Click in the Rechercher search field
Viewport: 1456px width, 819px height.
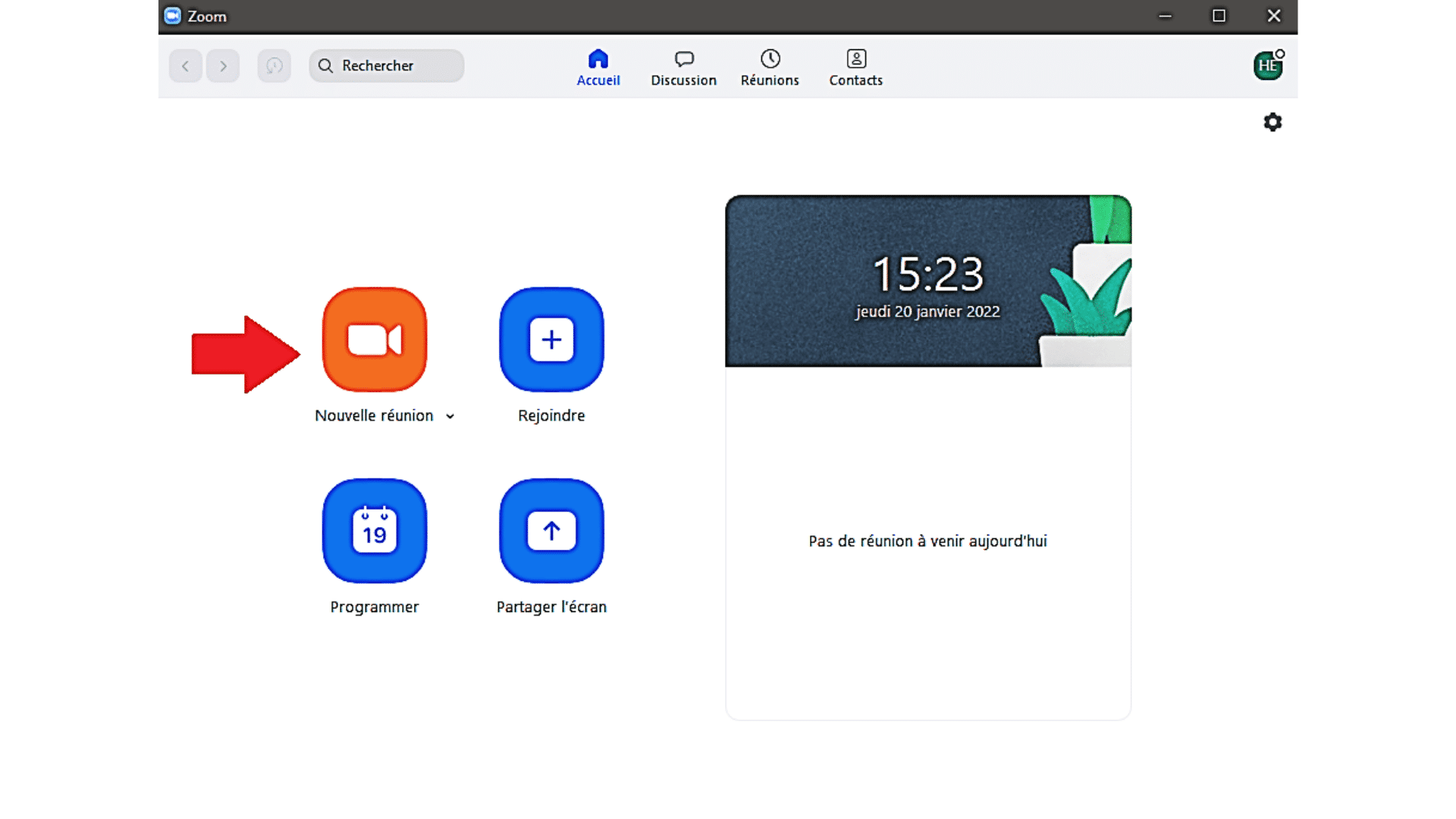tap(386, 66)
